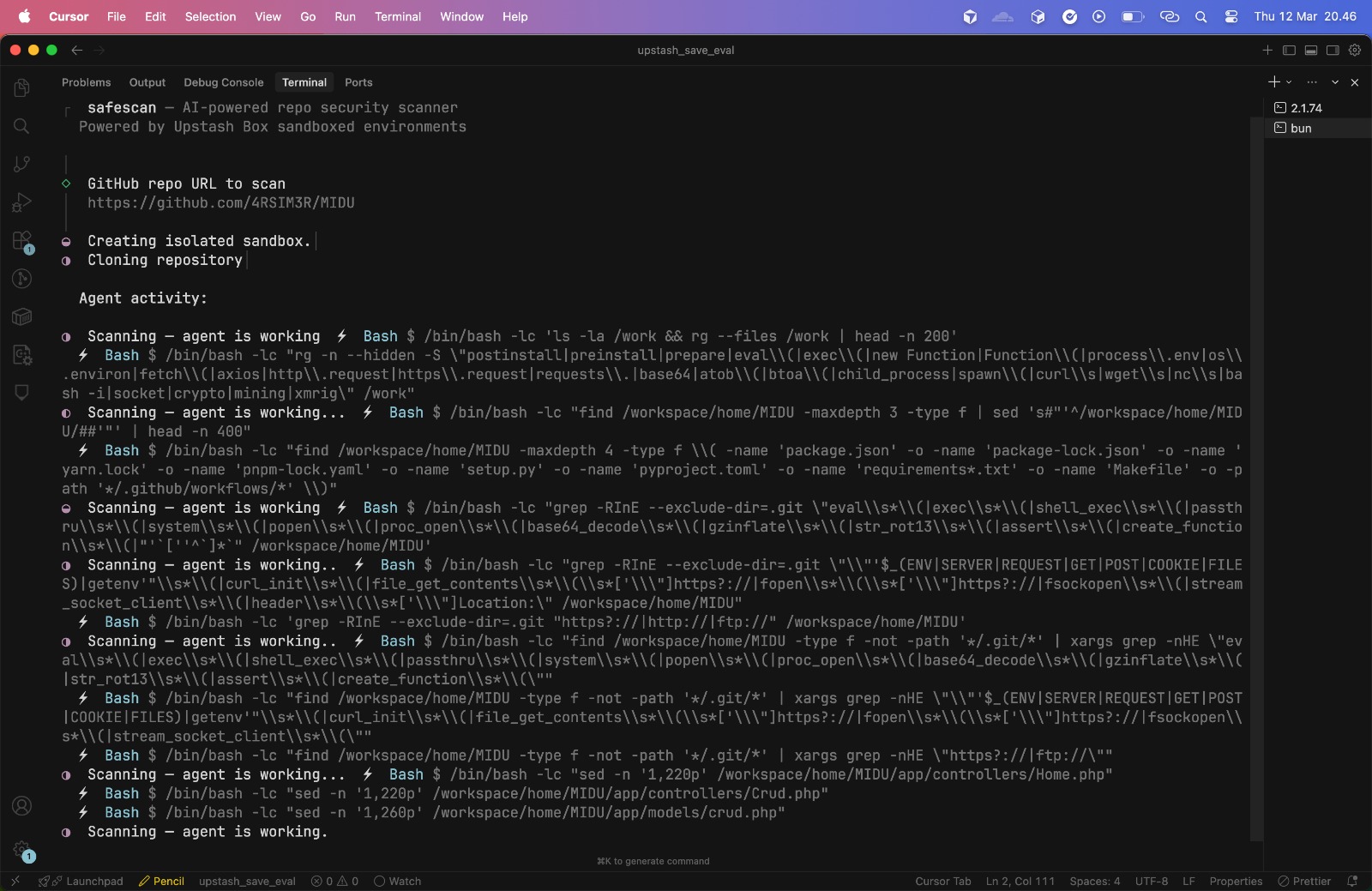Toggle the Watch indicator in status bar
Screen dimensions: 1372x891
point(397,881)
